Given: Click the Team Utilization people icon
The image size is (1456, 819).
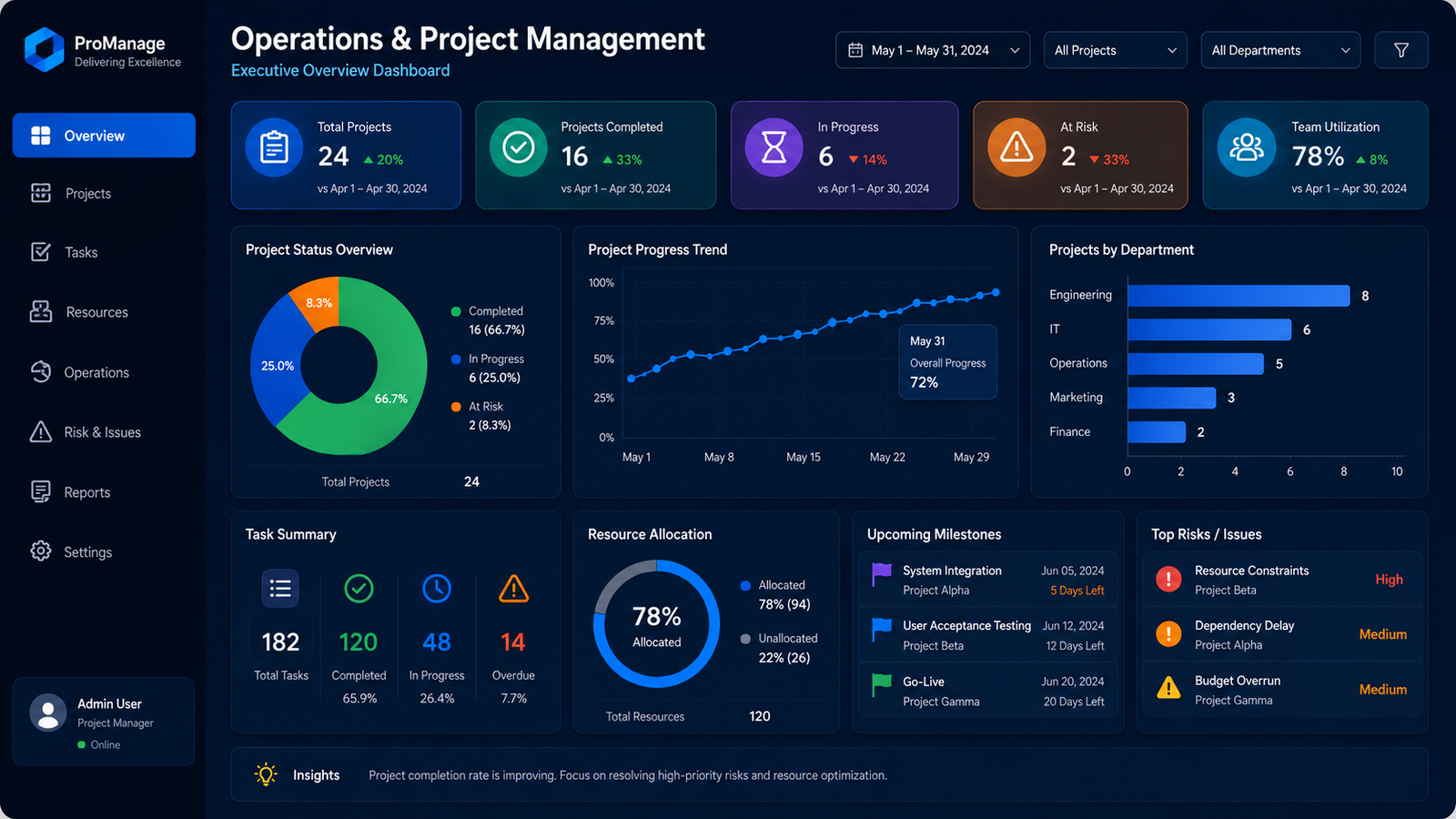Looking at the screenshot, I should point(1247,147).
